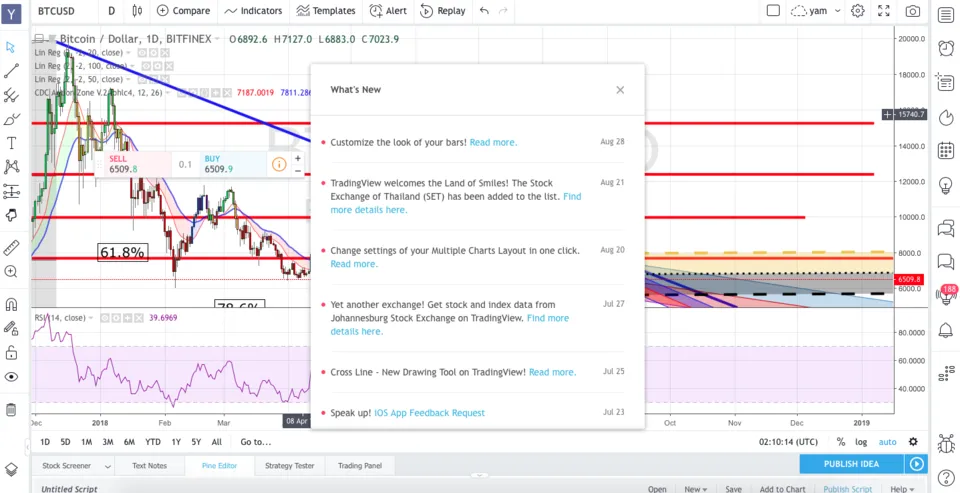The width and height of the screenshot is (960, 493).
Task: Open the New script dropdown
Action: pos(696,489)
